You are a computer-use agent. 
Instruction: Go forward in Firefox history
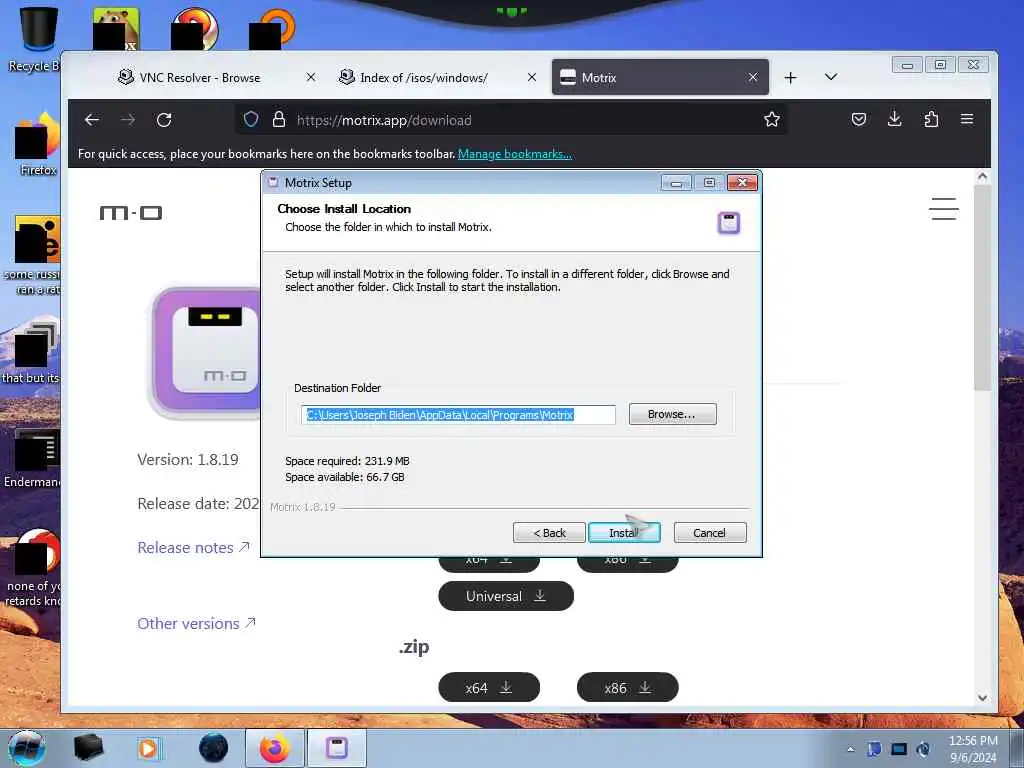tap(128, 120)
